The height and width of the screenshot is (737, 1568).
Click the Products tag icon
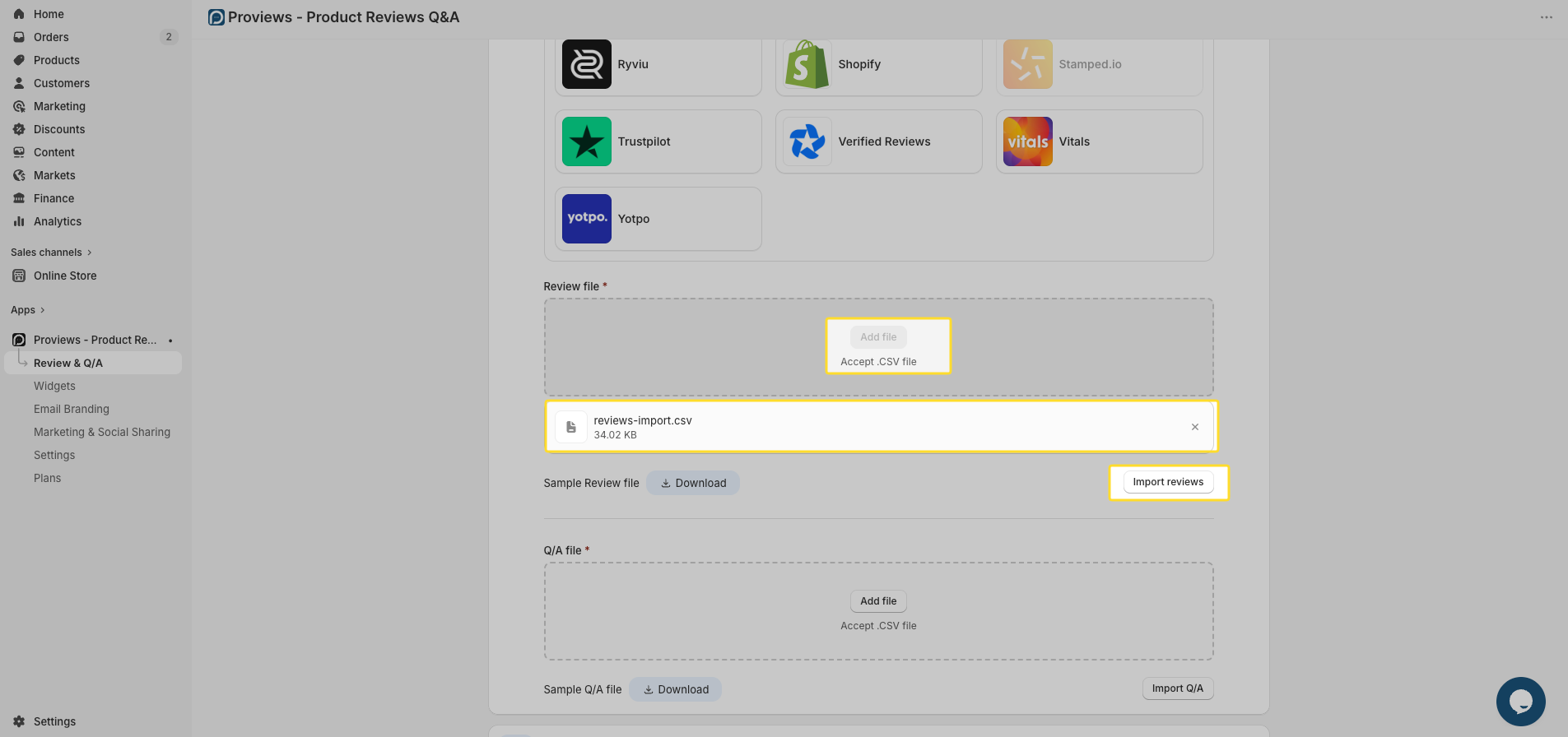tap(19, 60)
